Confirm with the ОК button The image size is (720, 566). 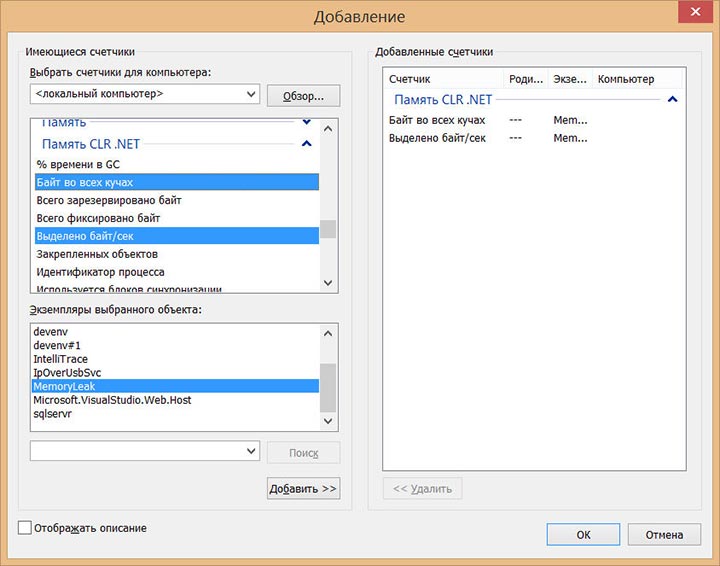tap(583, 534)
